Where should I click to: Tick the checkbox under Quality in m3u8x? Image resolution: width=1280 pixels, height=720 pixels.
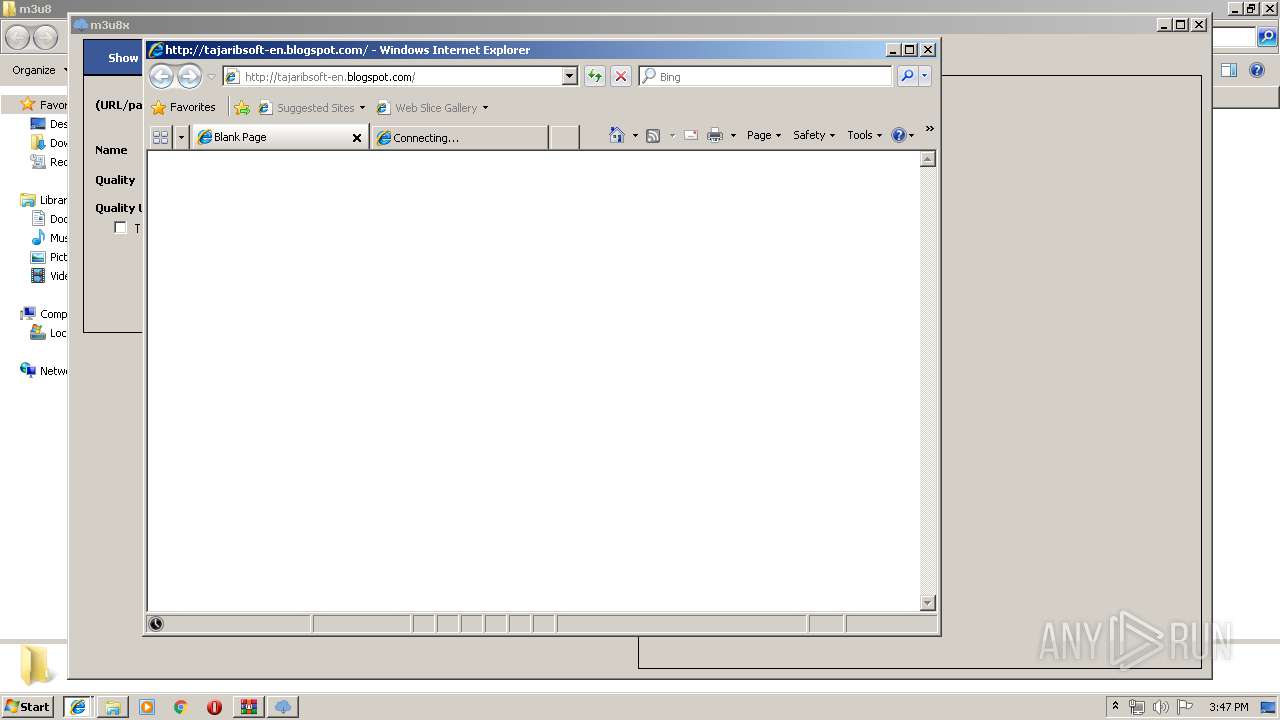pyautogui.click(x=120, y=228)
